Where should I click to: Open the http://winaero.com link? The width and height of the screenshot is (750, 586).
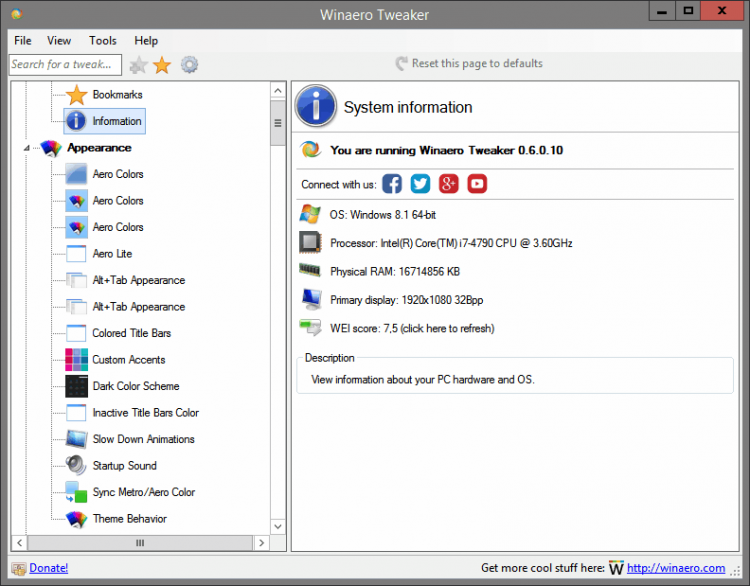(676, 568)
